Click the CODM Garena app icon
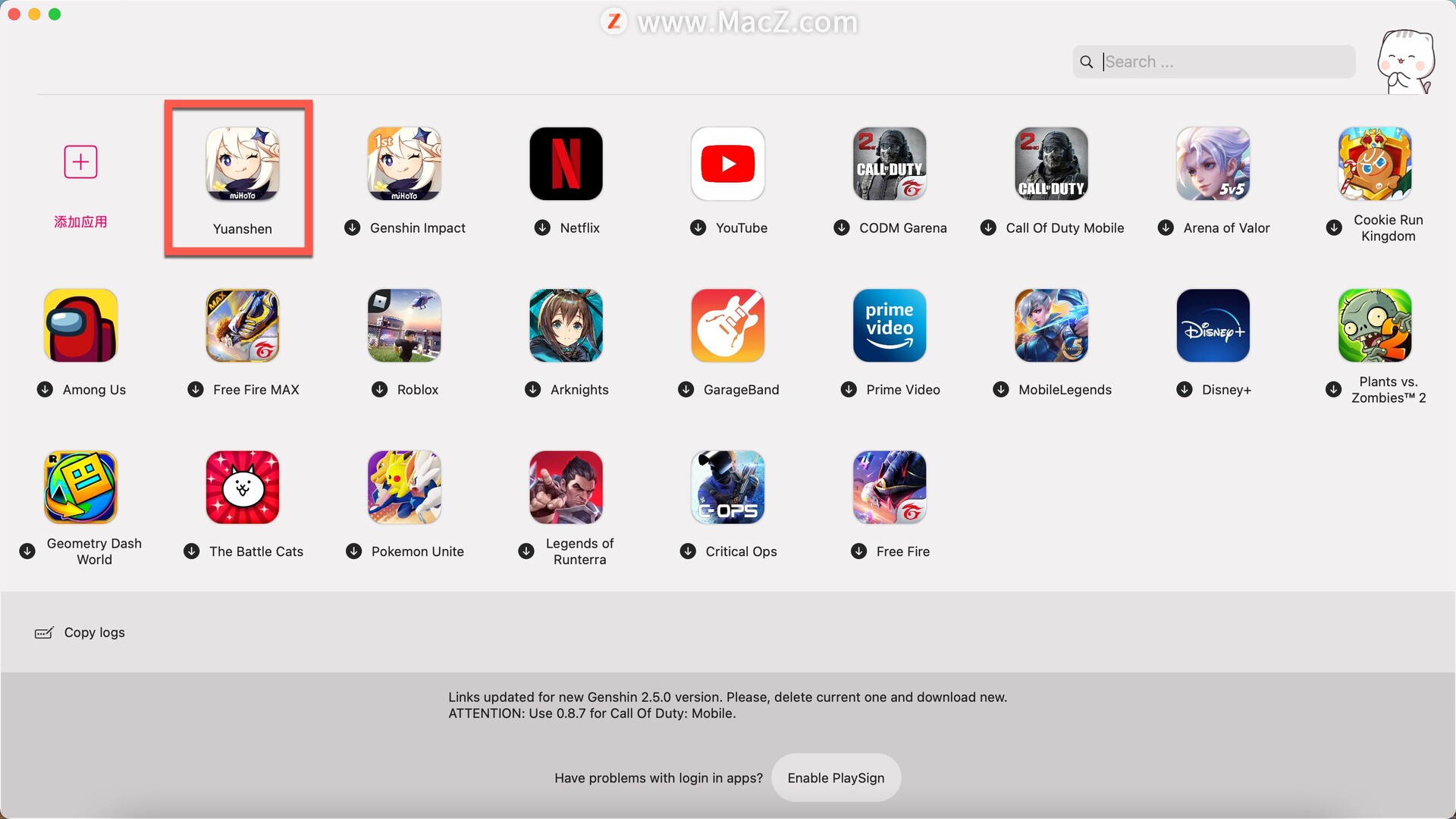This screenshot has width=1456, height=819. click(x=890, y=164)
